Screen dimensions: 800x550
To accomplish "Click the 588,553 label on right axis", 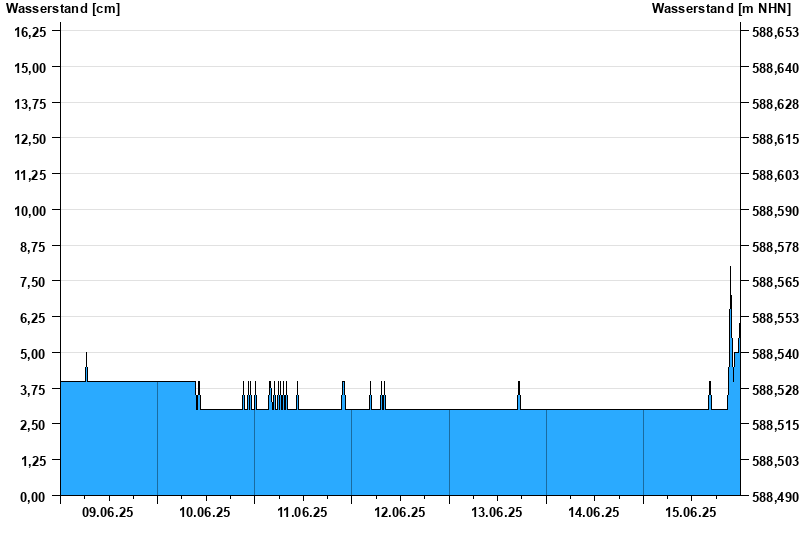I will [x=776, y=318].
